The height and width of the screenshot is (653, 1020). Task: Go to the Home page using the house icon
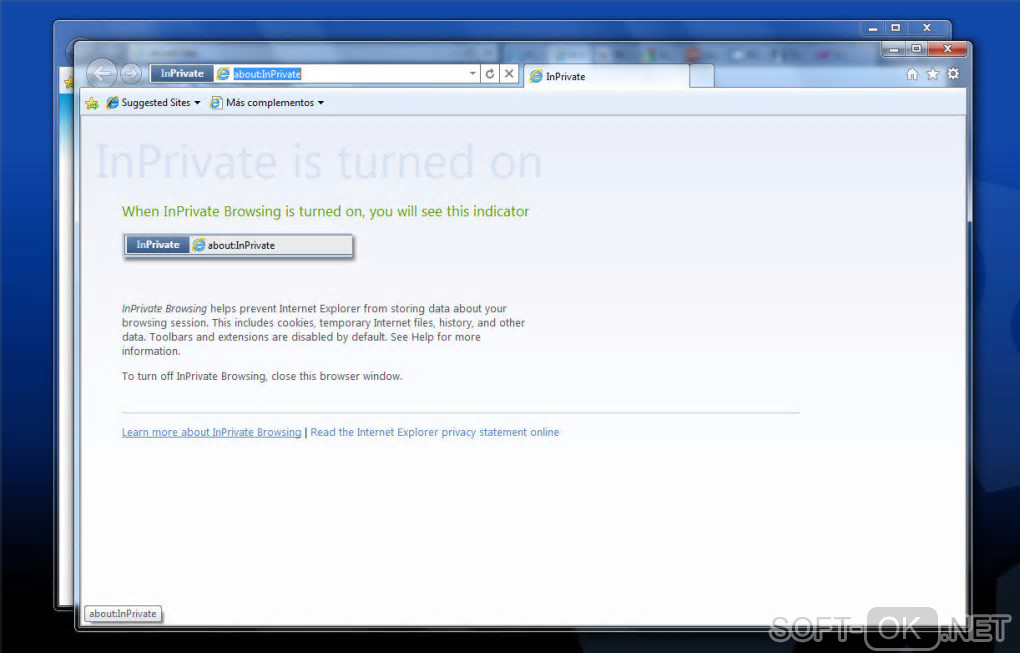coord(912,74)
